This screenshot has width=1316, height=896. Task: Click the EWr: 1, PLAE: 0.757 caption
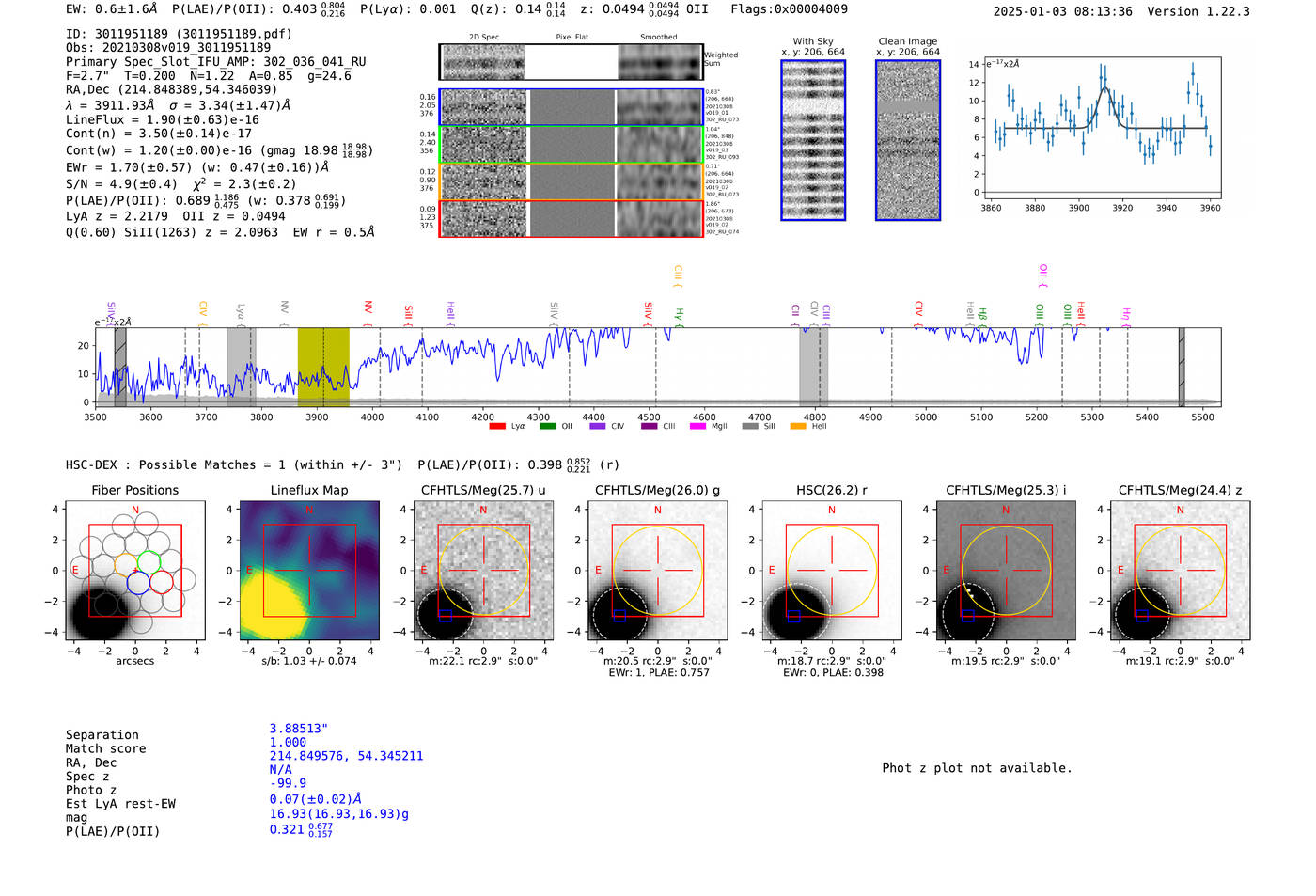pos(659,673)
